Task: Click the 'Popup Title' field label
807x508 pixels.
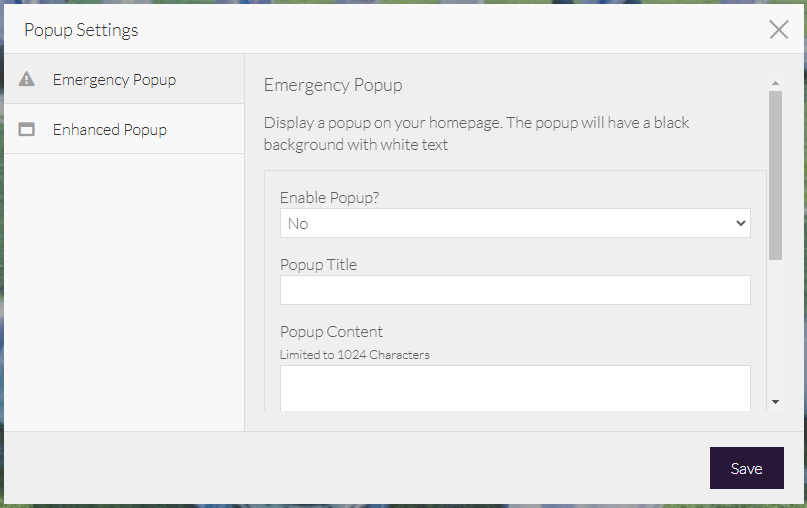Action: [x=318, y=265]
